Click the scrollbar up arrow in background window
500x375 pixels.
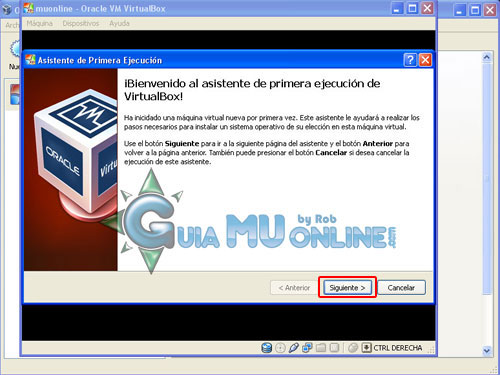click(487, 57)
